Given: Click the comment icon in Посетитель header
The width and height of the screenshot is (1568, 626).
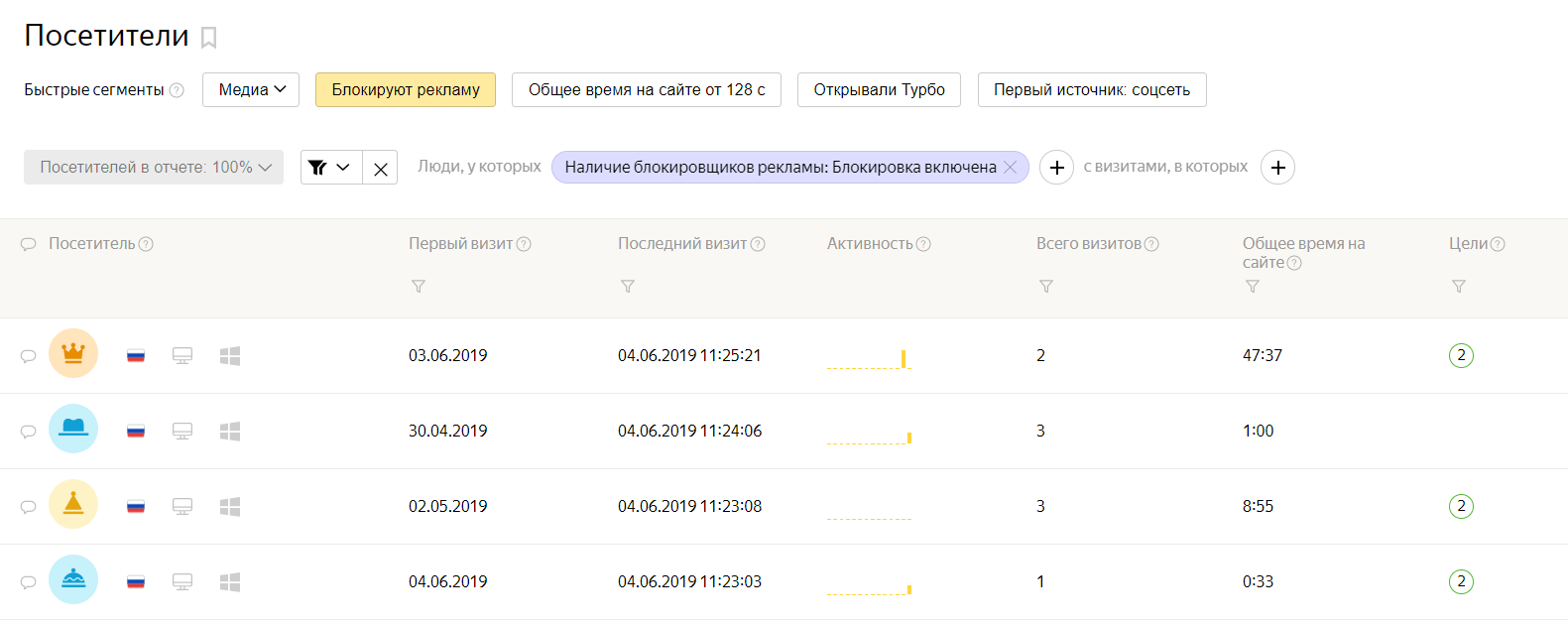Looking at the screenshot, I should [x=29, y=244].
